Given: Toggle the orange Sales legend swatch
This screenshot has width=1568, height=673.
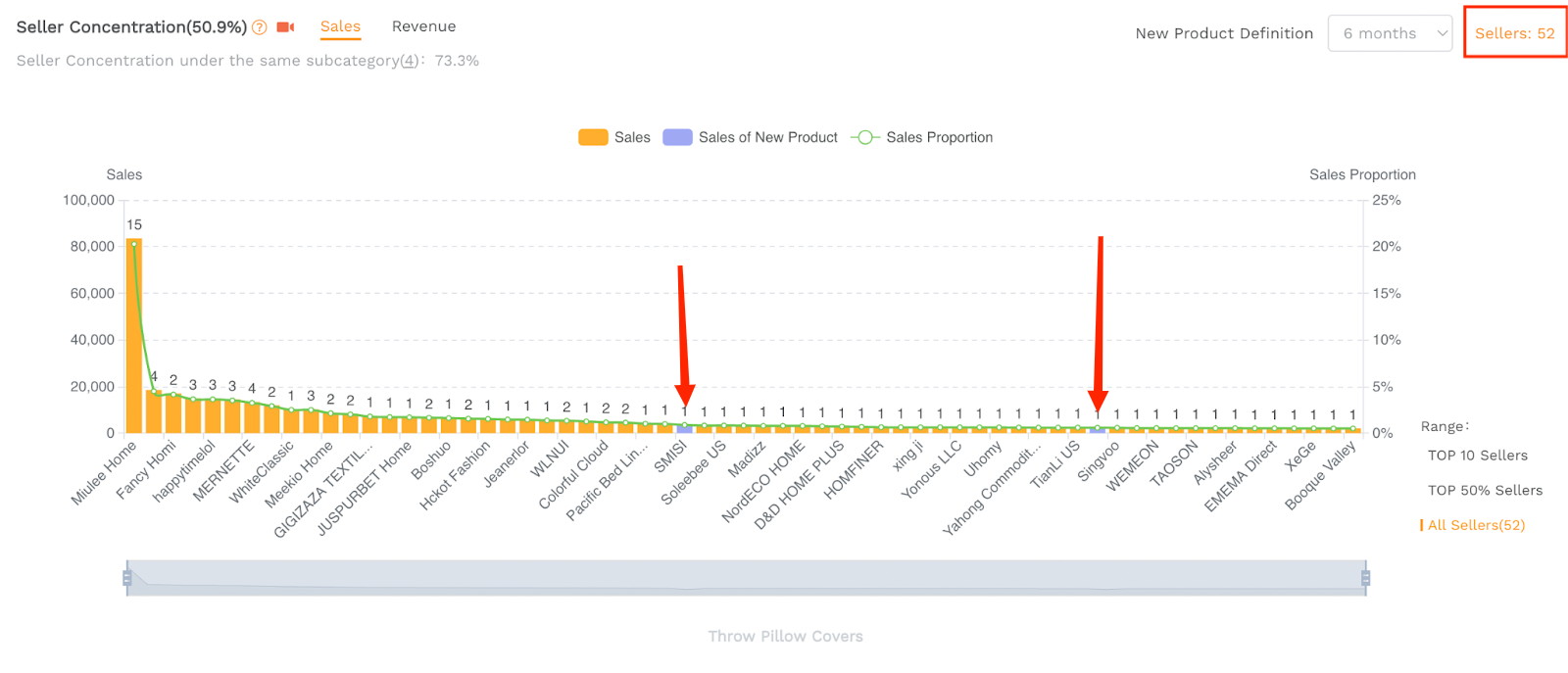Looking at the screenshot, I should tap(593, 137).
